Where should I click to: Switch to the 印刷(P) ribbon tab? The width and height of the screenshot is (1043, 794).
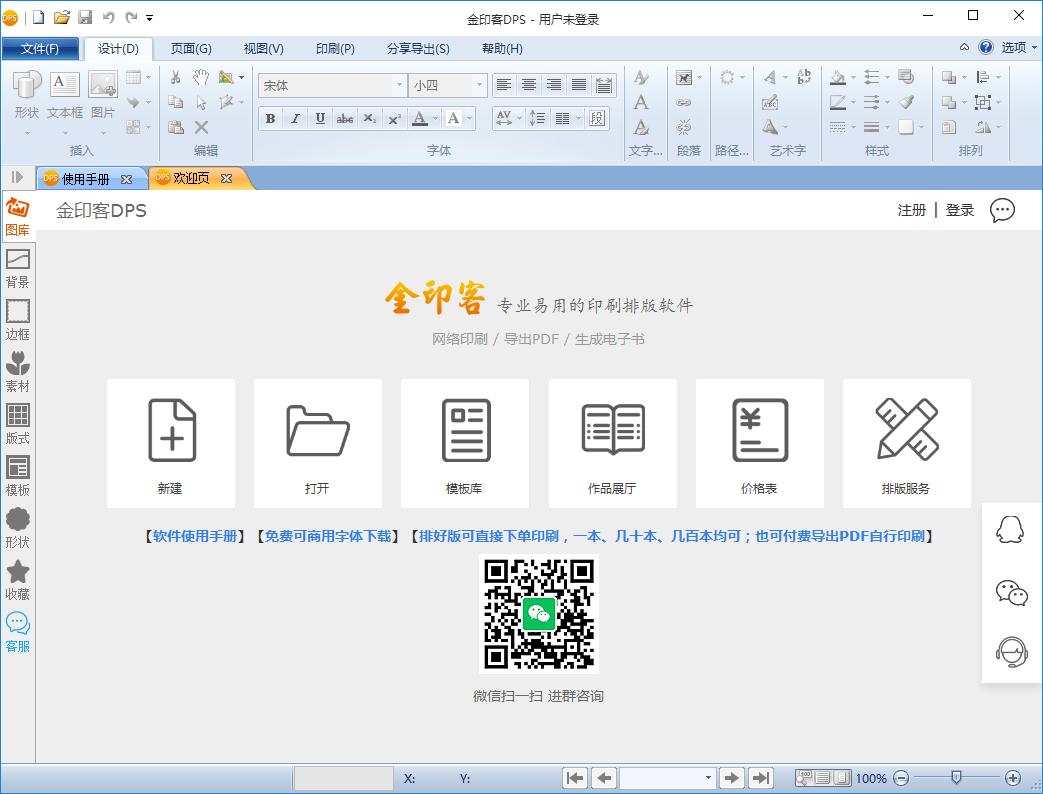tap(335, 49)
